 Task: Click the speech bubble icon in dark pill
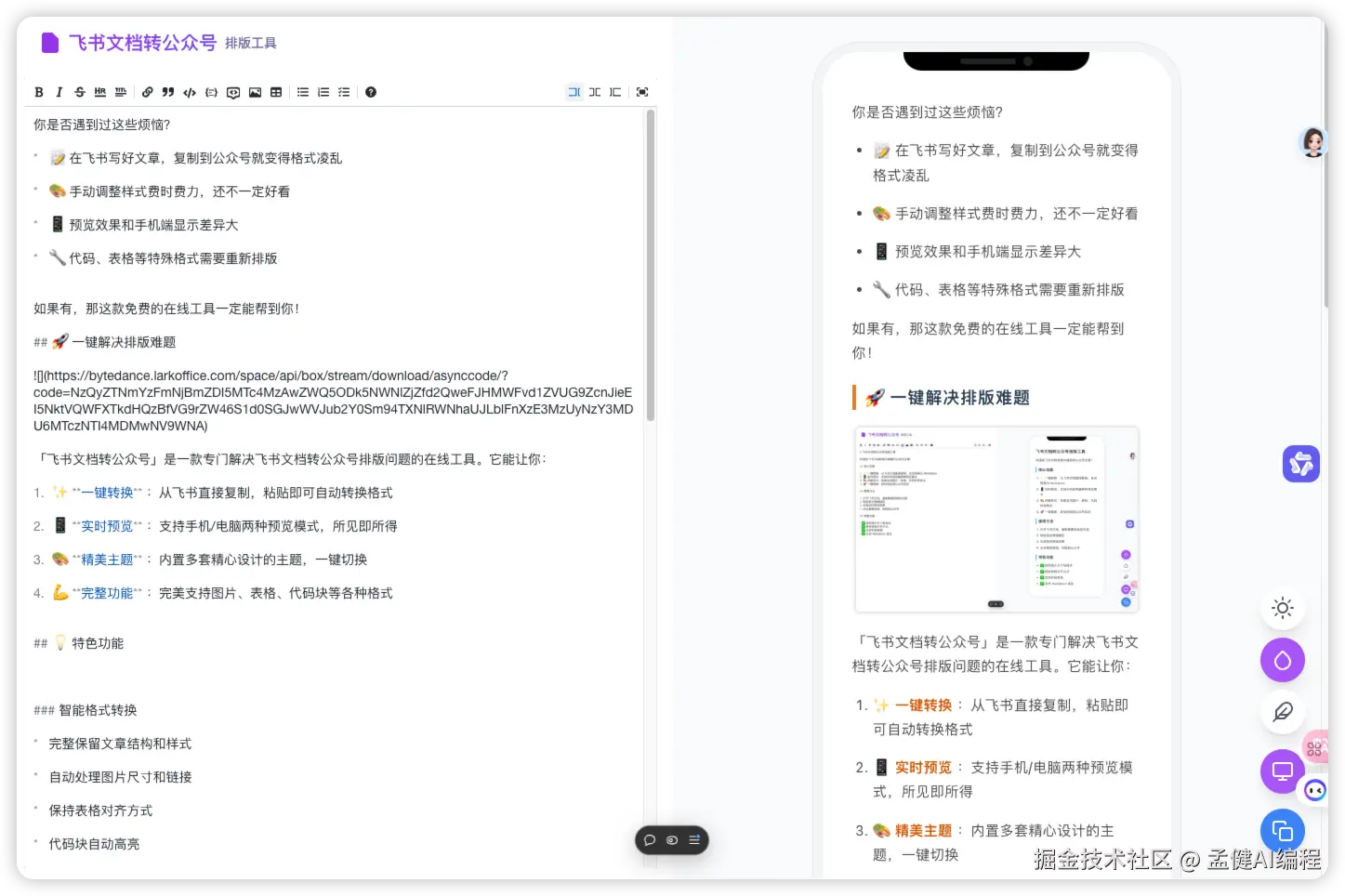[x=650, y=840]
